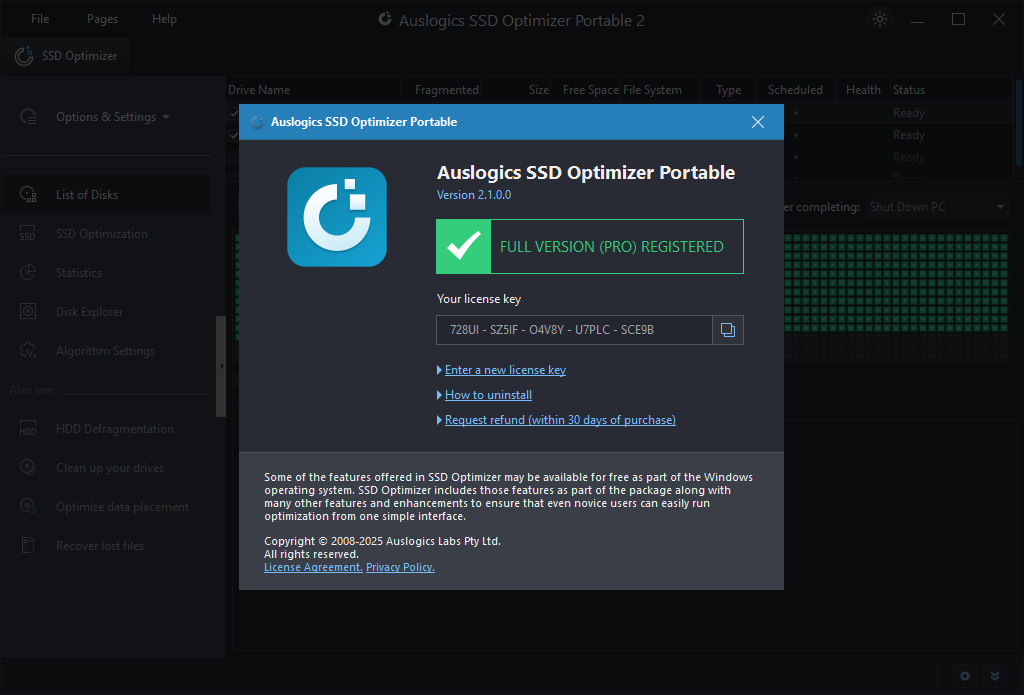Copy license key using the copy icon
The width and height of the screenshot is (1024, 695).
click(x=728, y=330)
